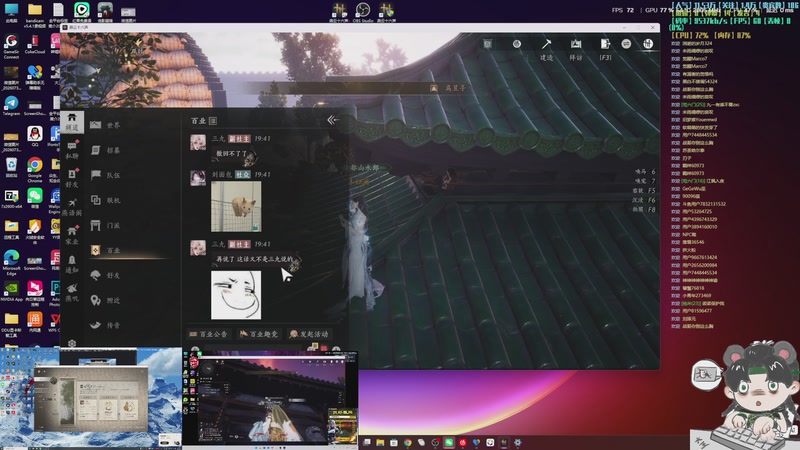Open the 家业 sidebar tab
The width and height of the screenshot is (800, 450).
72,236
